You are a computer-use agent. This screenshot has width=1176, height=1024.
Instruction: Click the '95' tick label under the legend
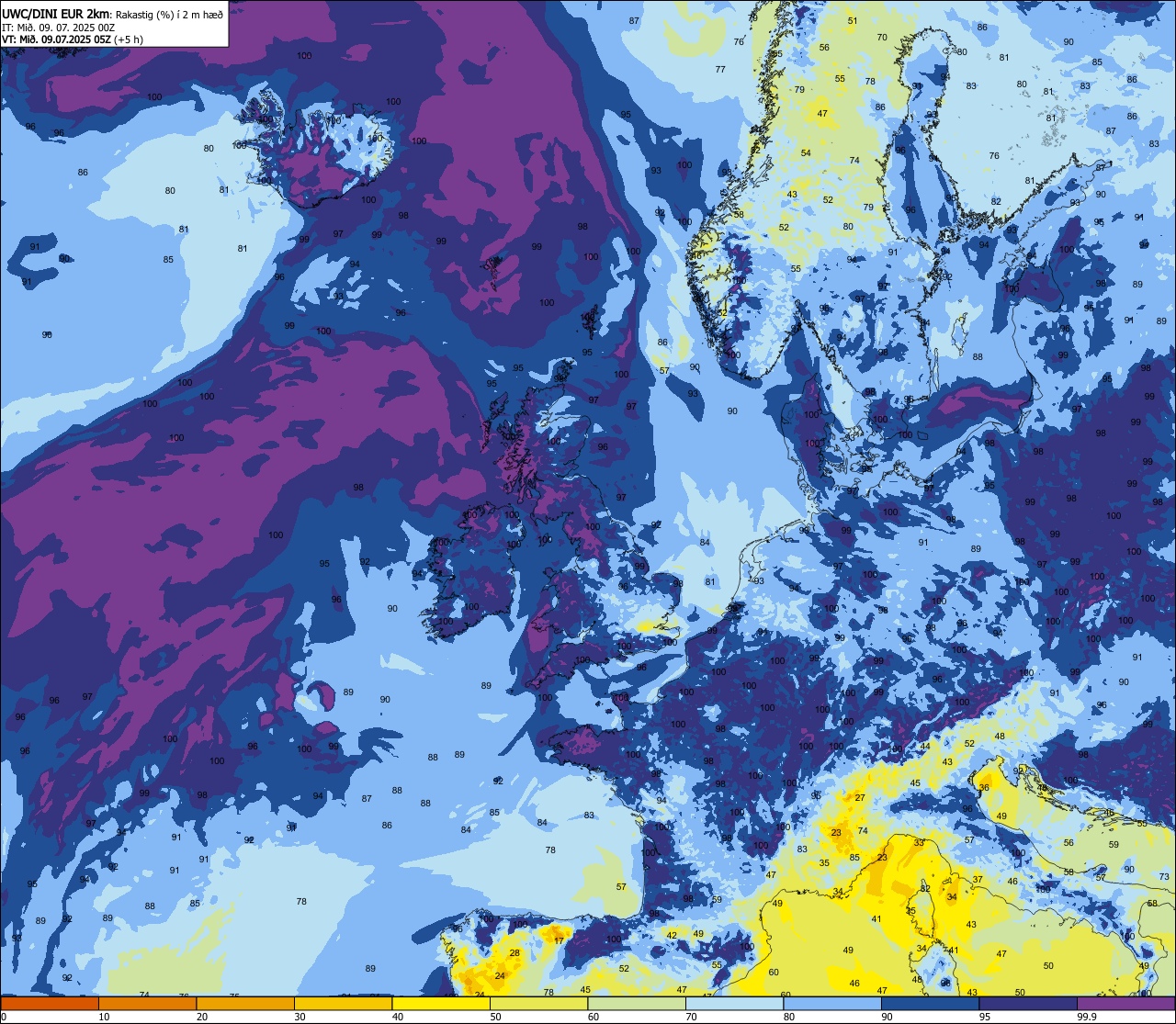click(985, 1017)
